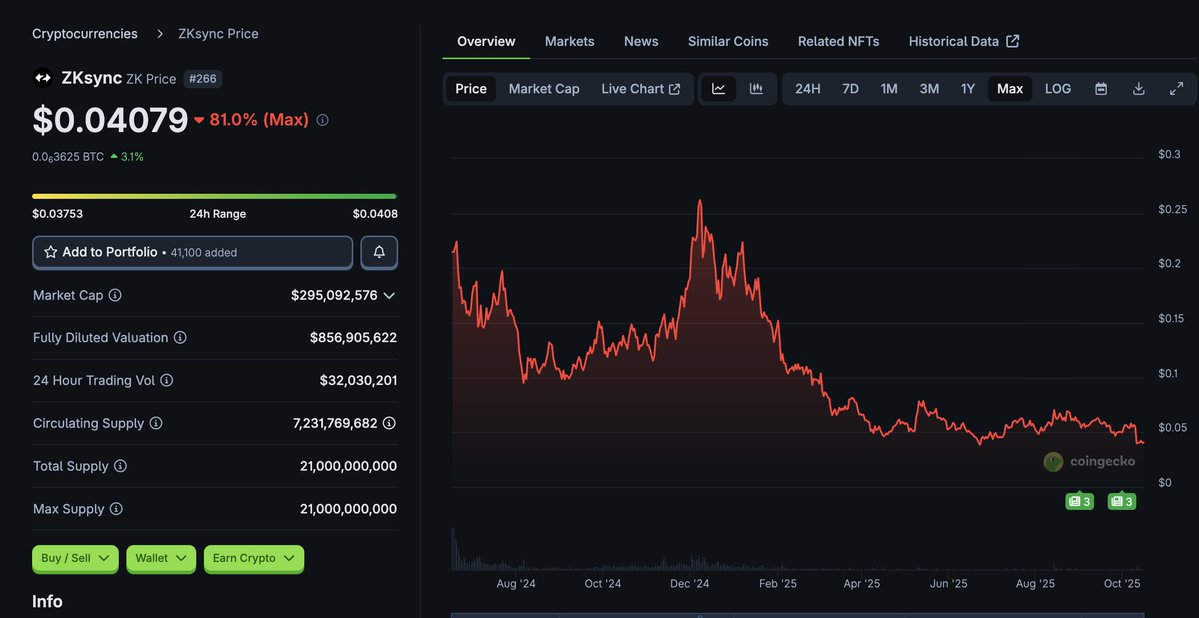The width and height of the screenshot is (1199, 618).
Task: Switch to the Similar Coins tab
Action: [x=728, y=41]
